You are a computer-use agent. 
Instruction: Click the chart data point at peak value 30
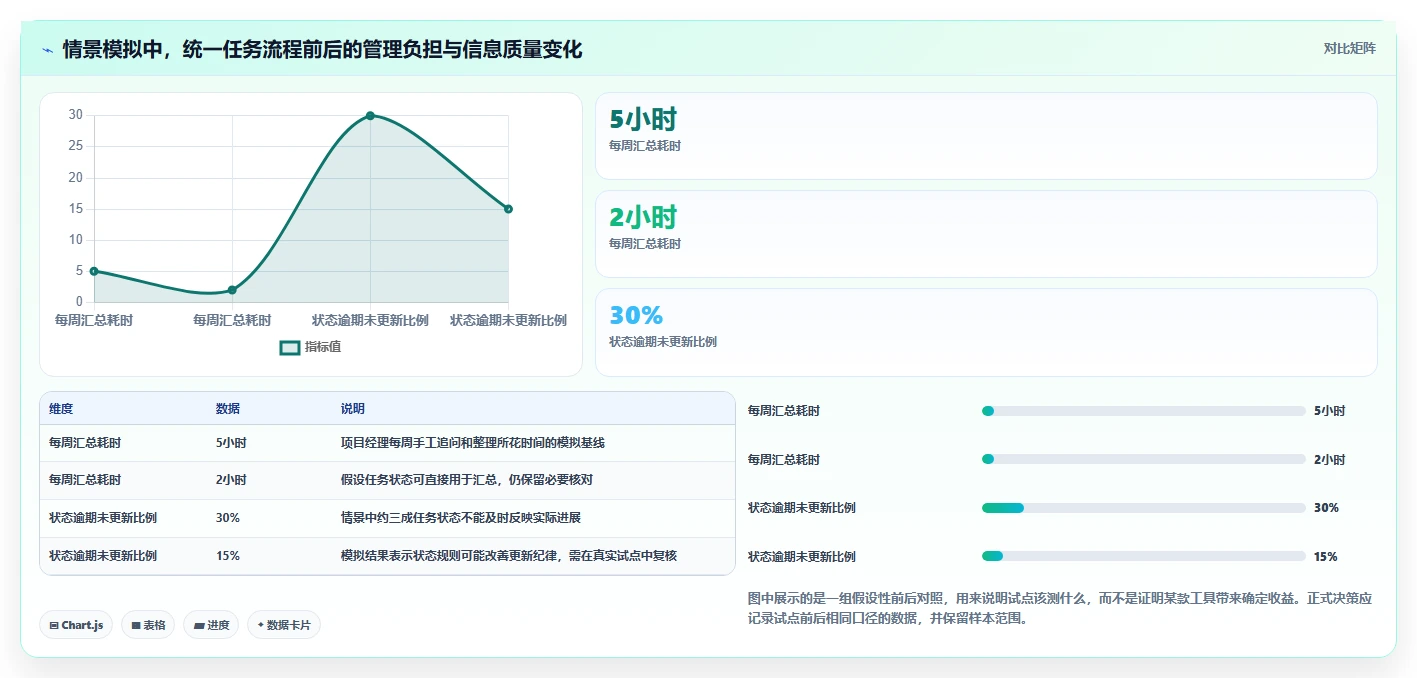coord(370,115)
